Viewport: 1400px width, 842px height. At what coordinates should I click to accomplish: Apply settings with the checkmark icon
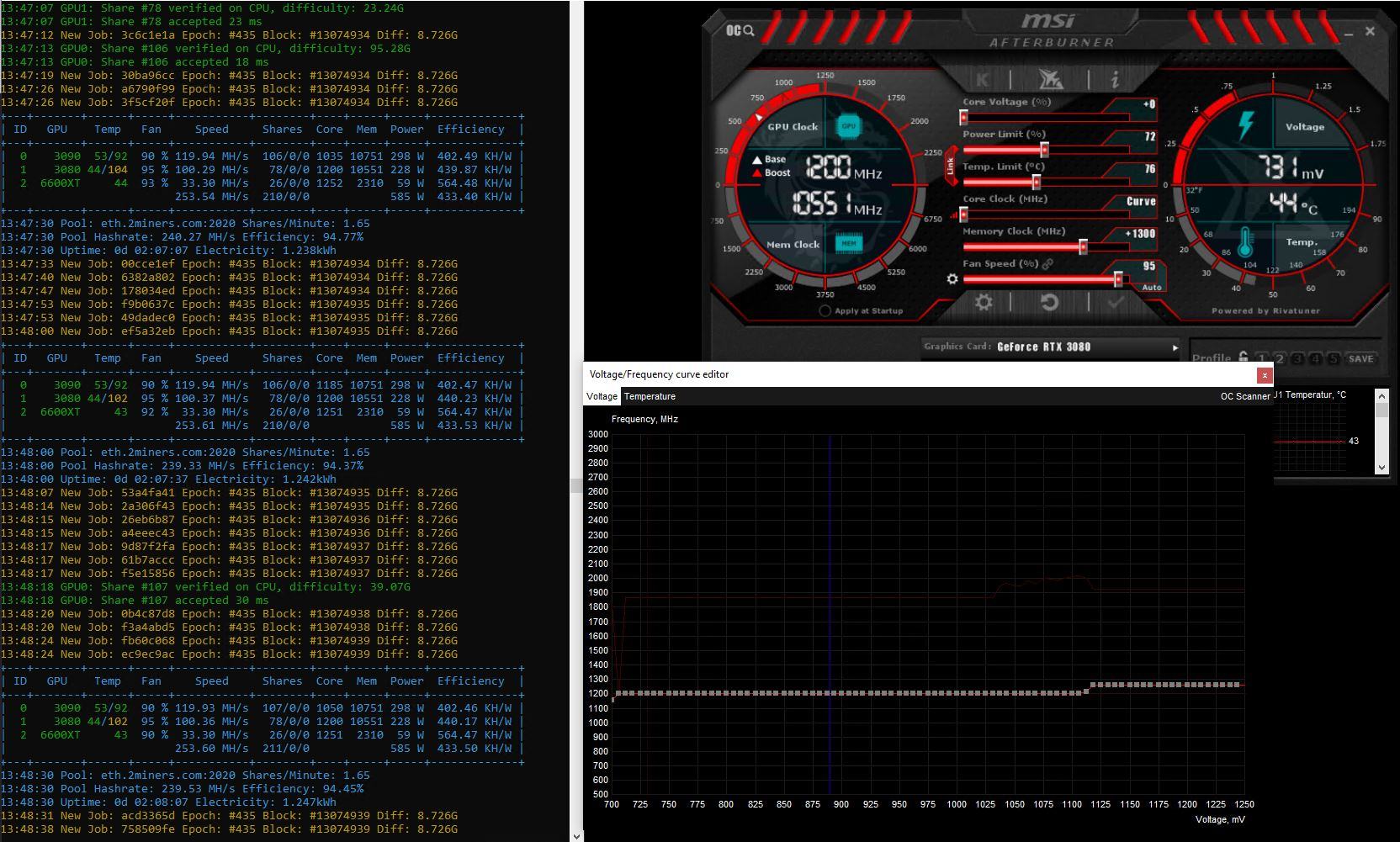click(x=1116, y=302)
